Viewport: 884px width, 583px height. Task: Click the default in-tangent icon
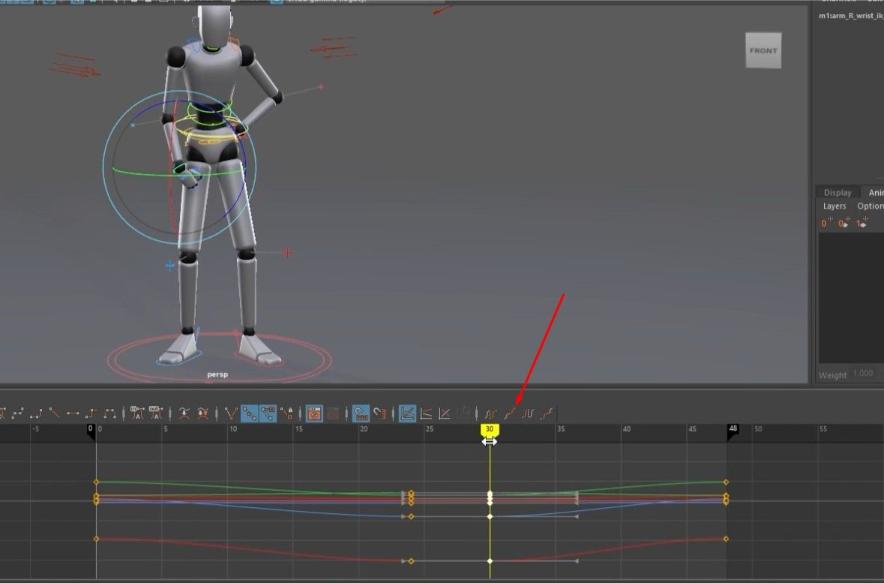[x=137, y=414]
